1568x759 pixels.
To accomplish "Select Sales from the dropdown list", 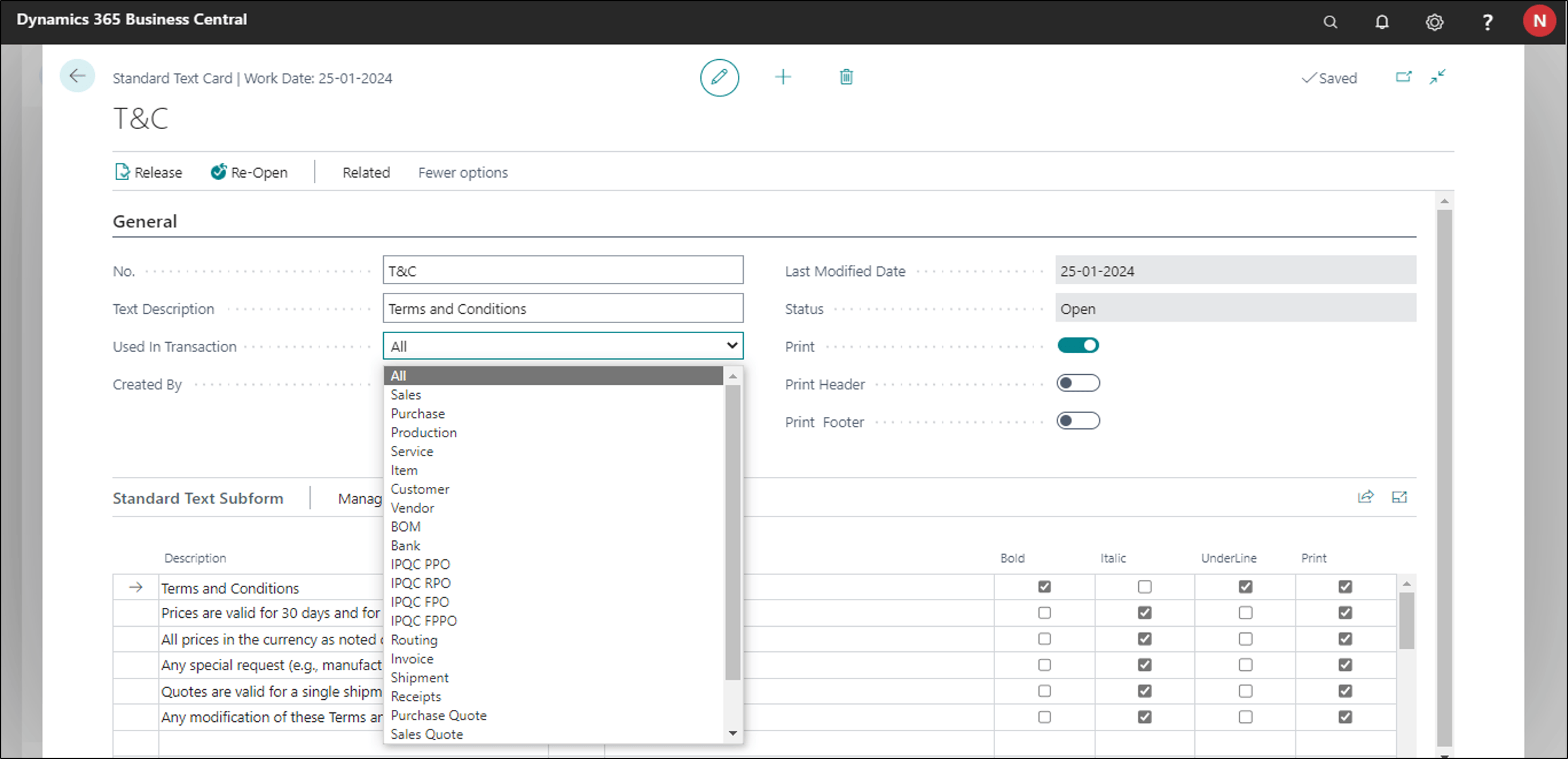I will (x=553, y=395).
